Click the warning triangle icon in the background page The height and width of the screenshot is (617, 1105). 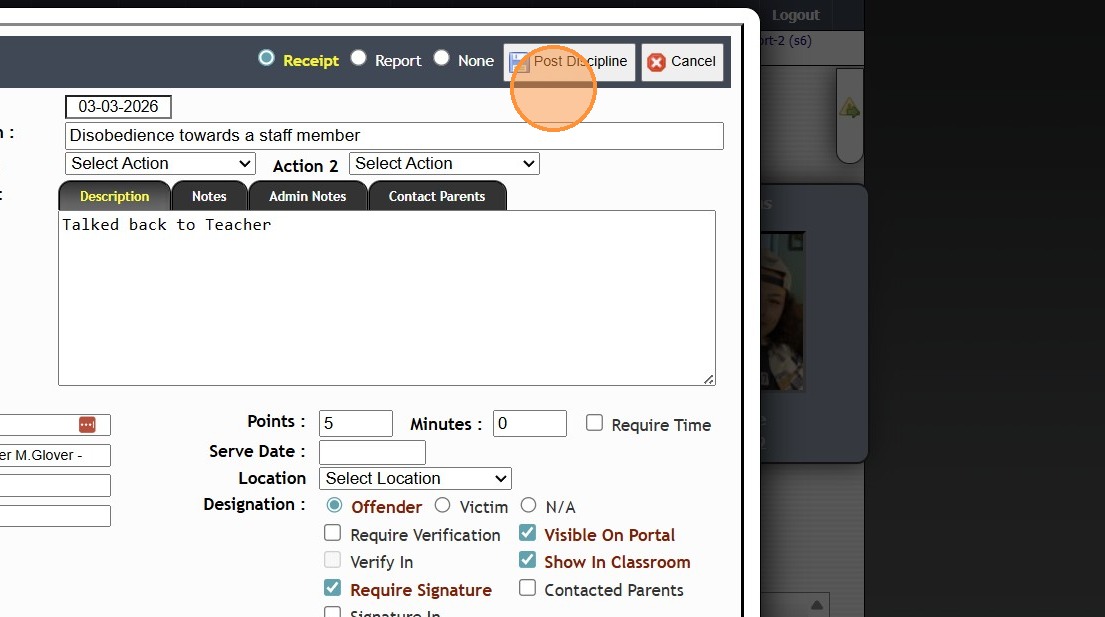(849, 108)
